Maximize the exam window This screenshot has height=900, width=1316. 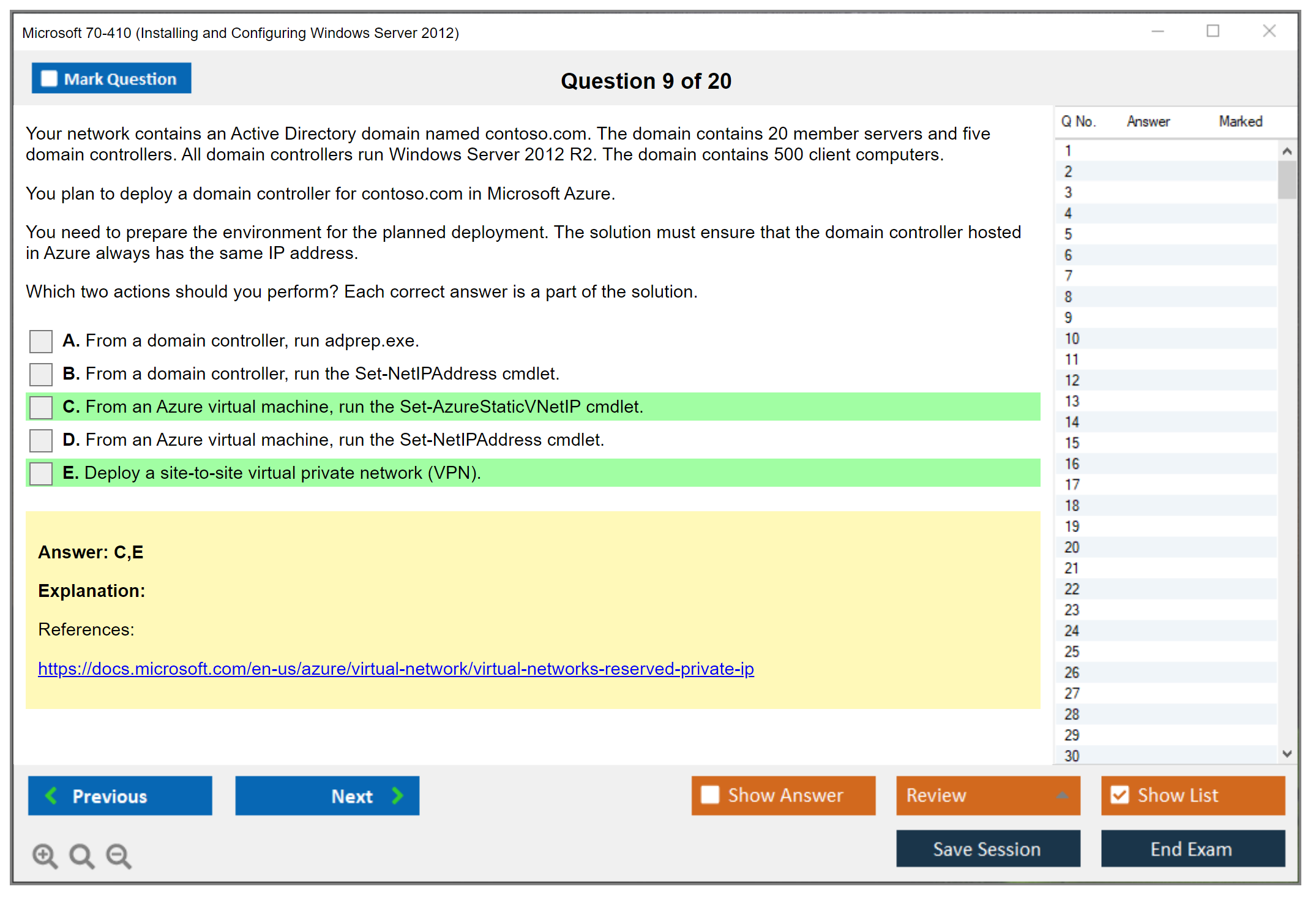[x=1213, y=31]
